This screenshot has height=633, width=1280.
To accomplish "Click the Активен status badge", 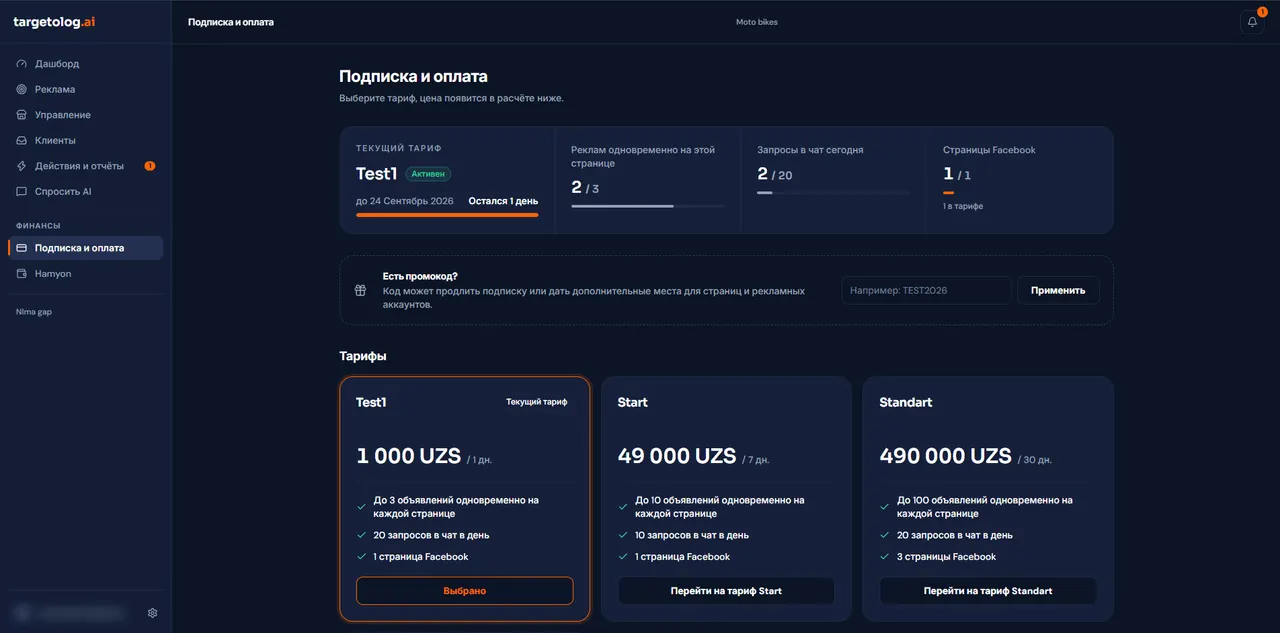I will tap(428, 174).
